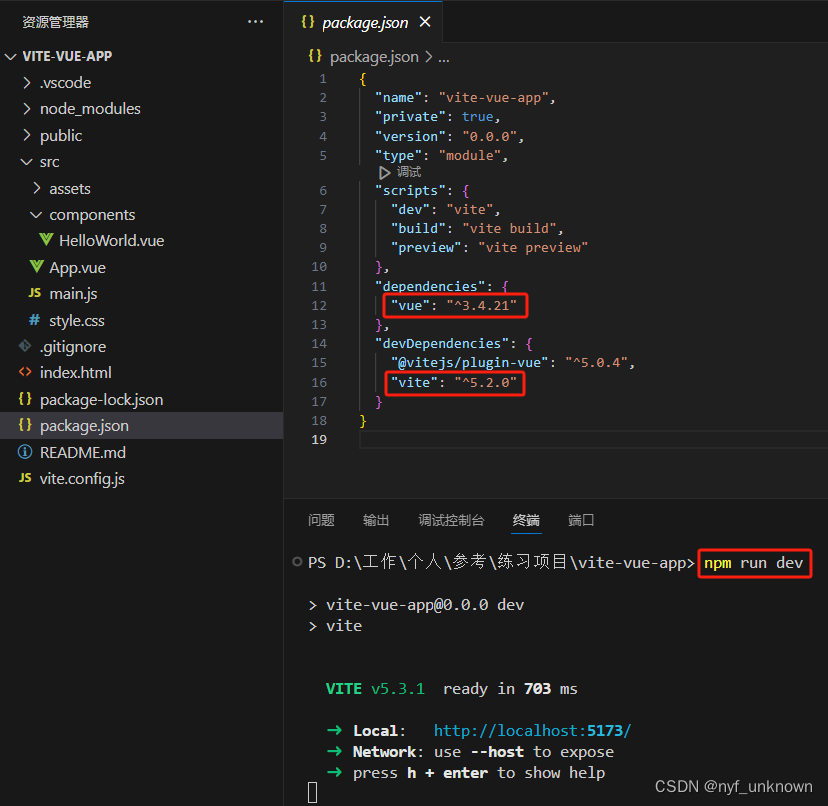This screenshot has width=828, height=806.
Task: Click the info icon beside README.md
Action: tap(25, 452)
